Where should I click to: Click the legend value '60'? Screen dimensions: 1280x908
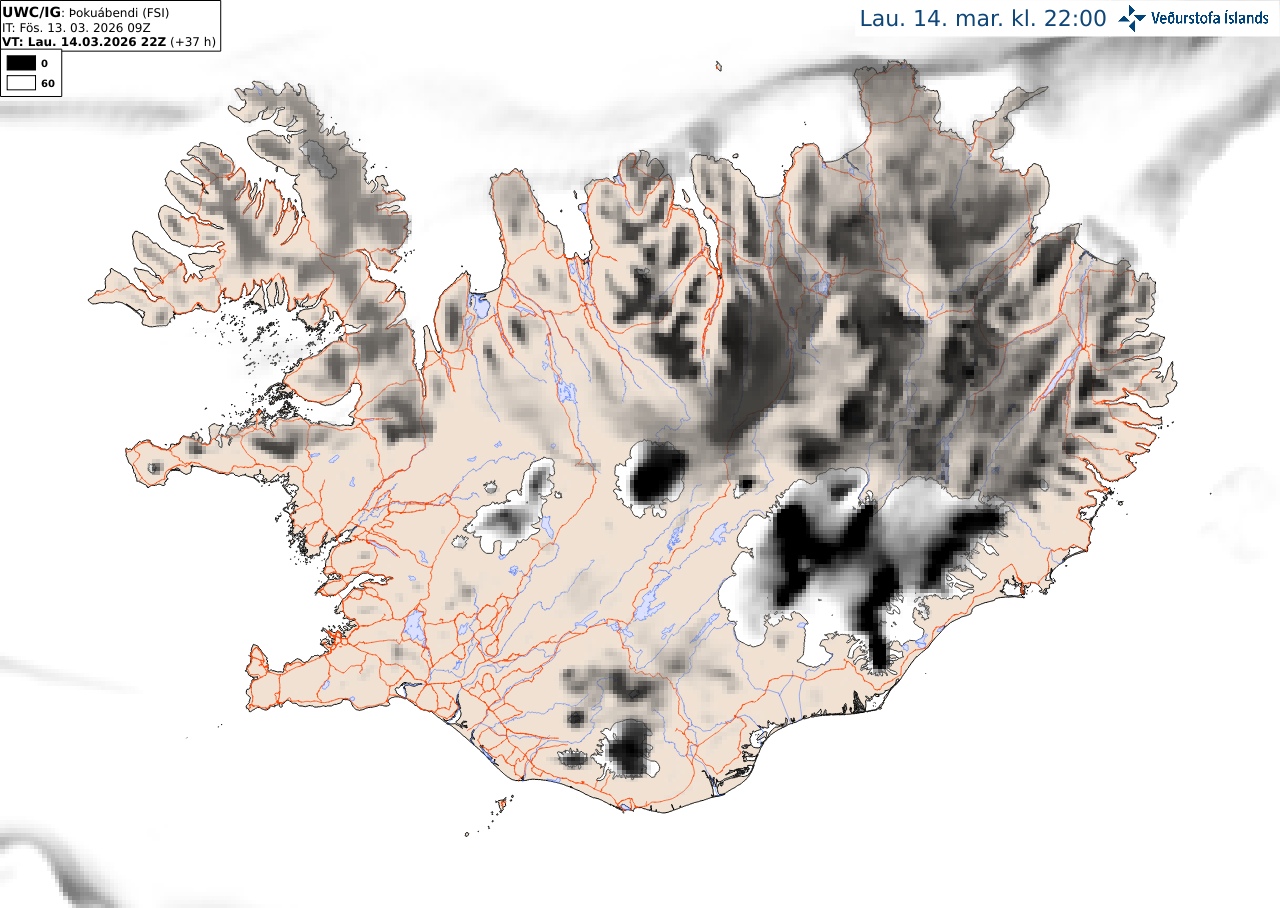(x=47, y=83)
